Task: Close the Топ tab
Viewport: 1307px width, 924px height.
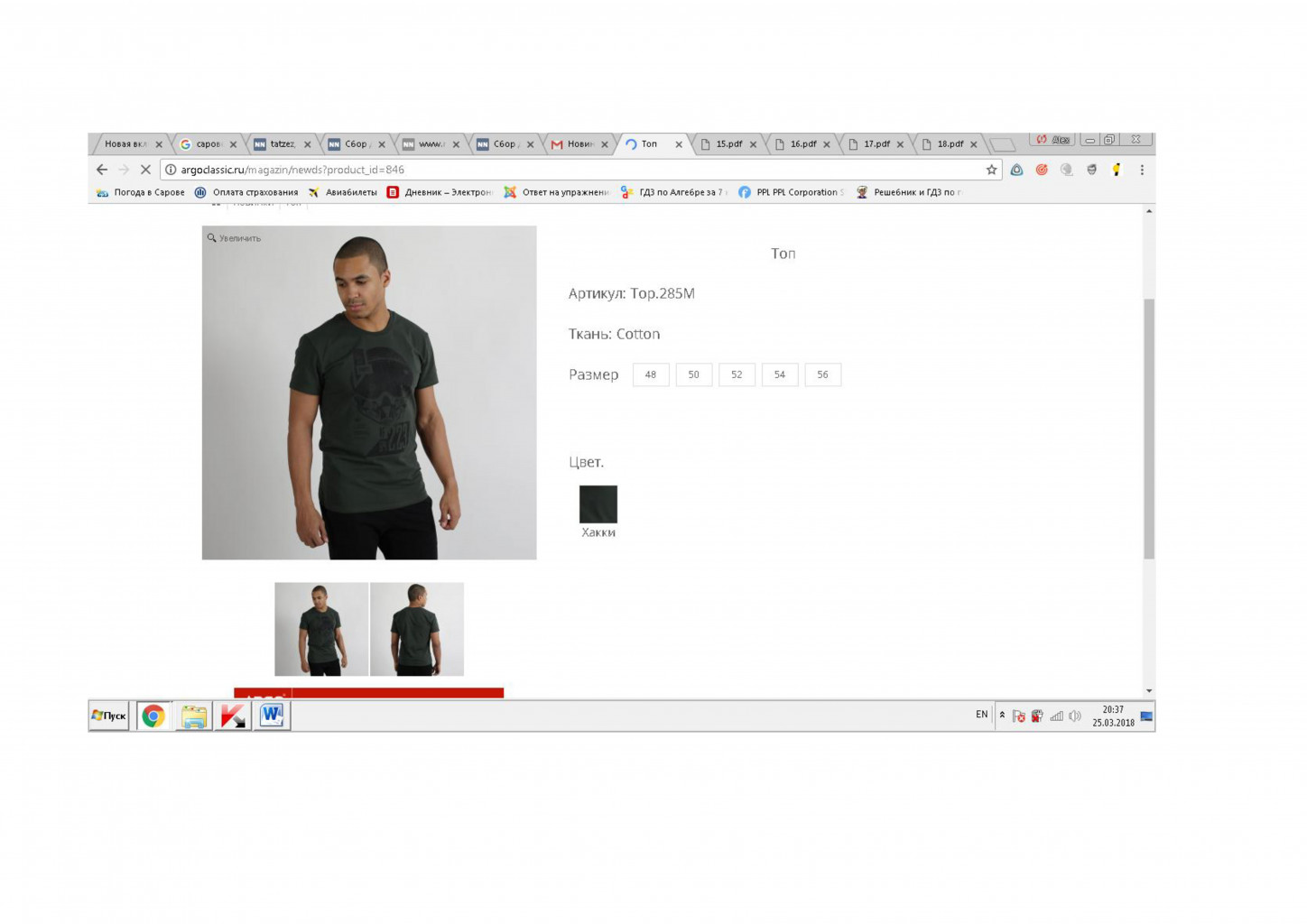Action: (679, 144)
